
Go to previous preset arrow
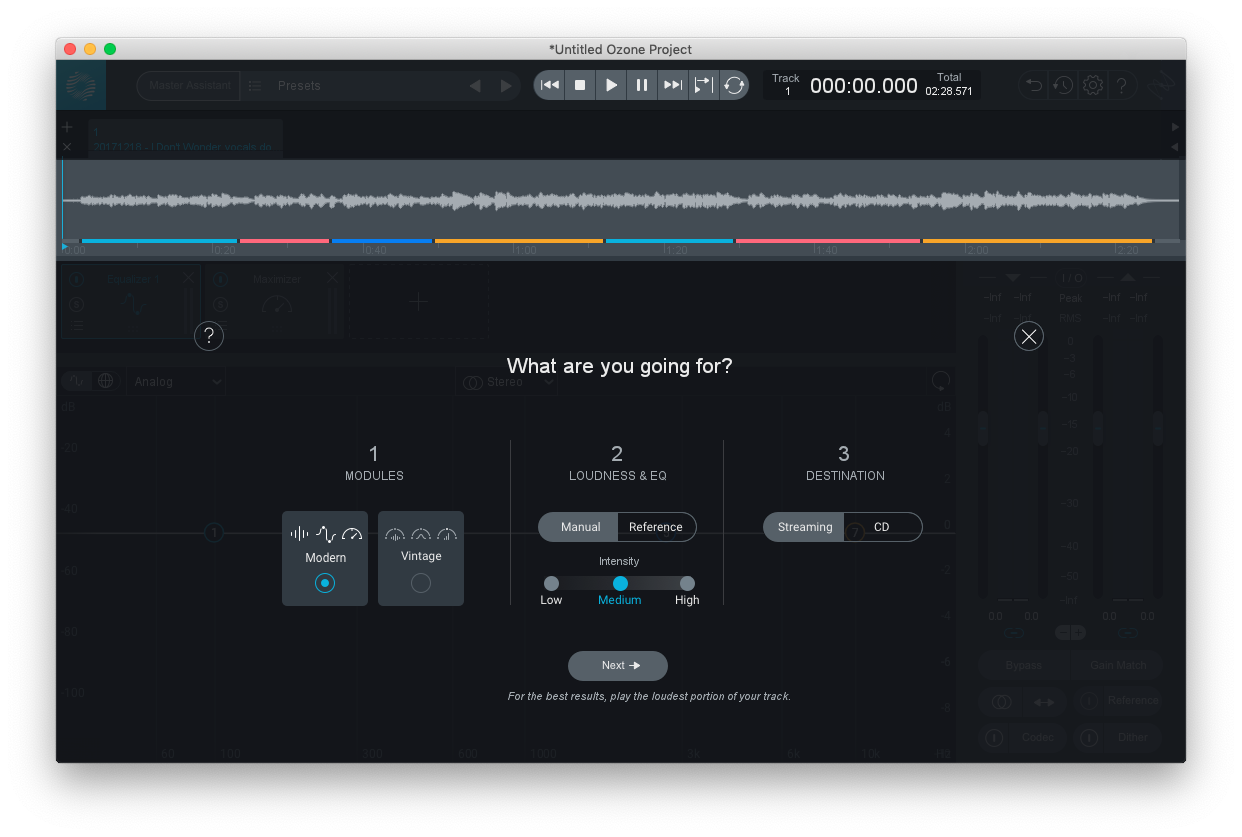pos(475,86)
